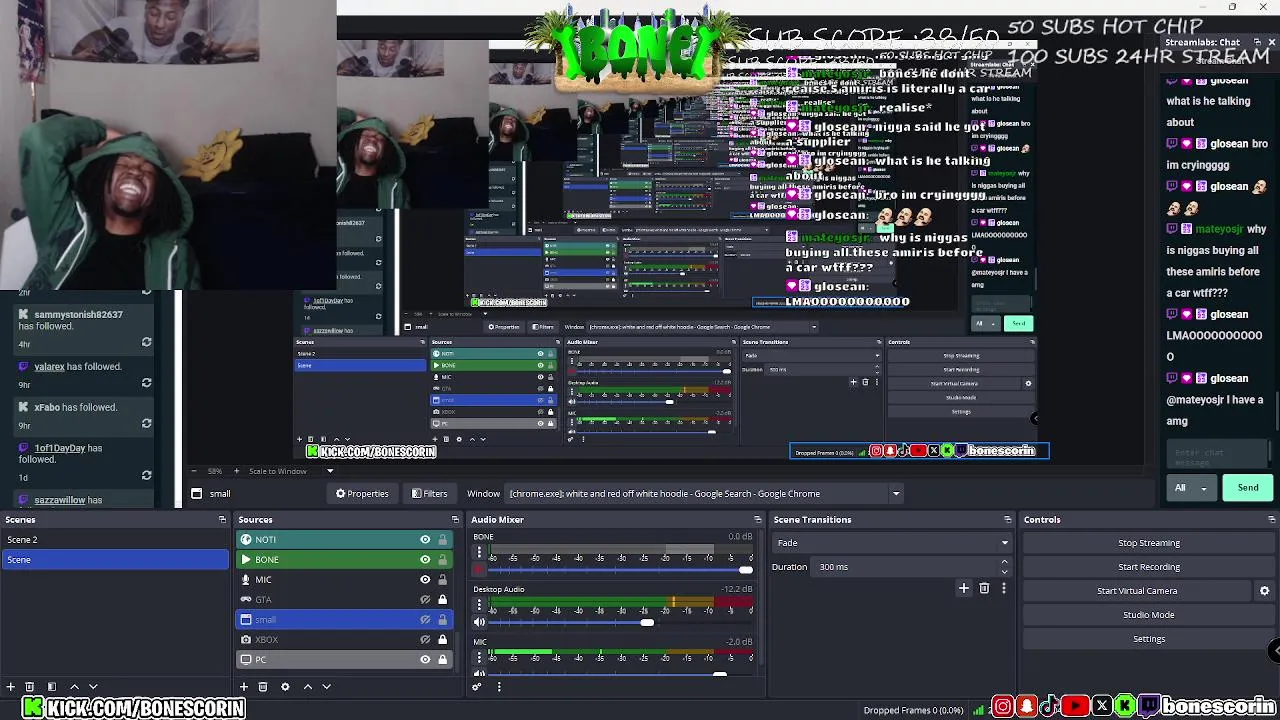Click the connection status bars icon

(x=978, y=710)
